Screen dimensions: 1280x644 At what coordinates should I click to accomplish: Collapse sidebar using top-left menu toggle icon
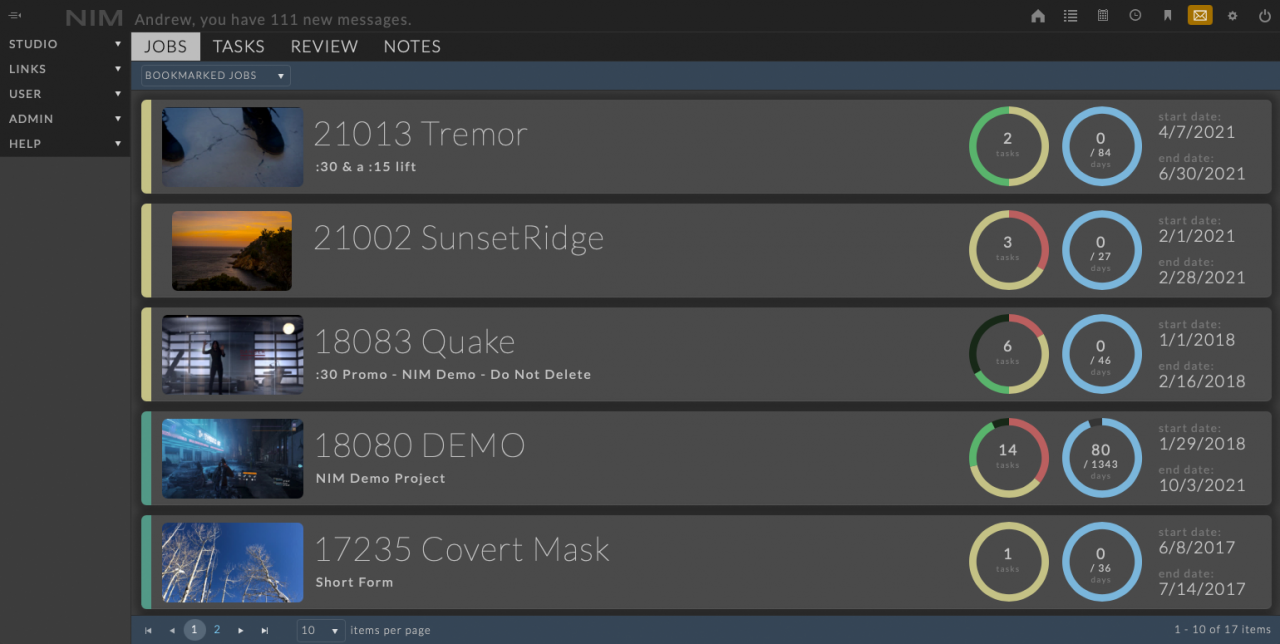[x=15, y=16]
